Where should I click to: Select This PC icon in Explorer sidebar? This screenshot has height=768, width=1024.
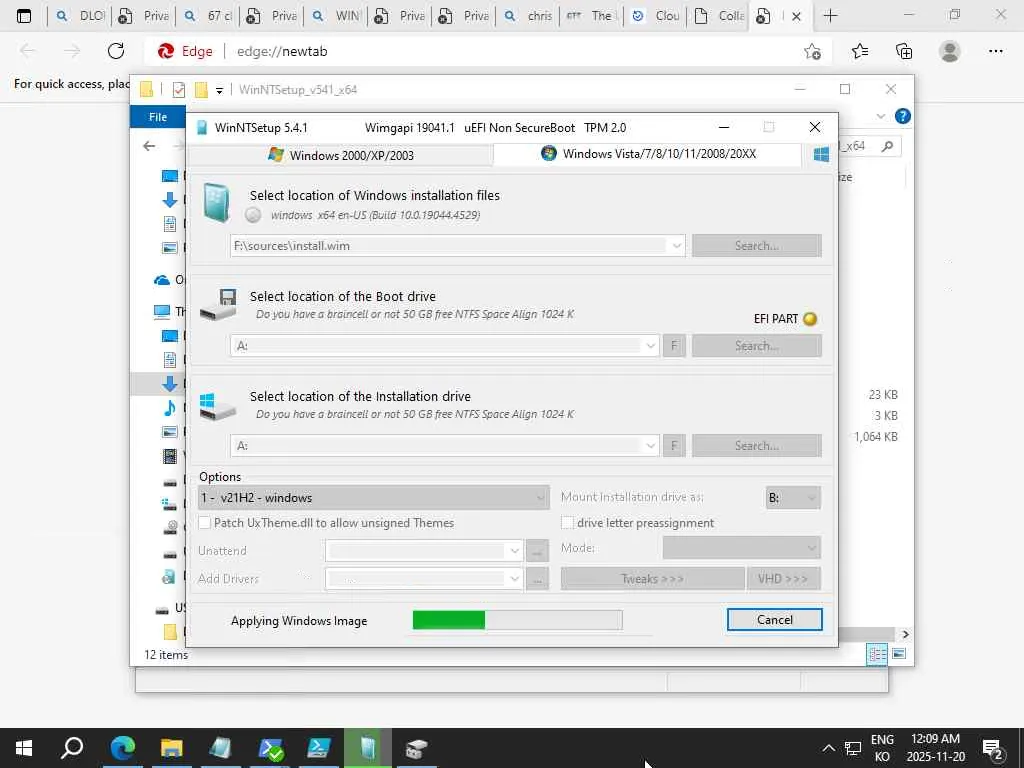(x=161, y=312)
